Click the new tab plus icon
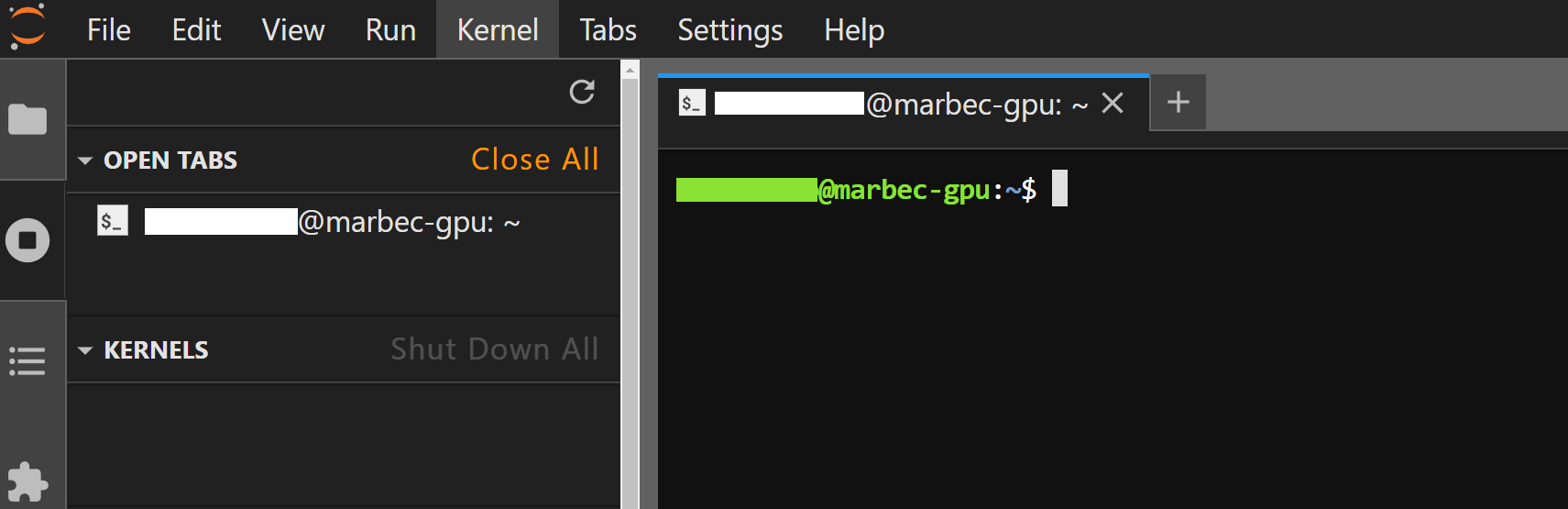The width and height of the screenshot is (1568, 509). (x=1178, y=102)
